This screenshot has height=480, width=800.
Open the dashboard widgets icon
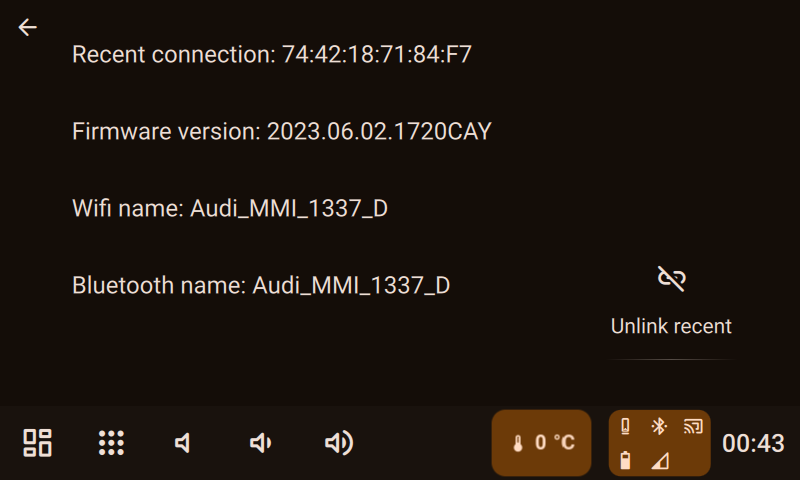pyautogui.click(x=38, y=443)
